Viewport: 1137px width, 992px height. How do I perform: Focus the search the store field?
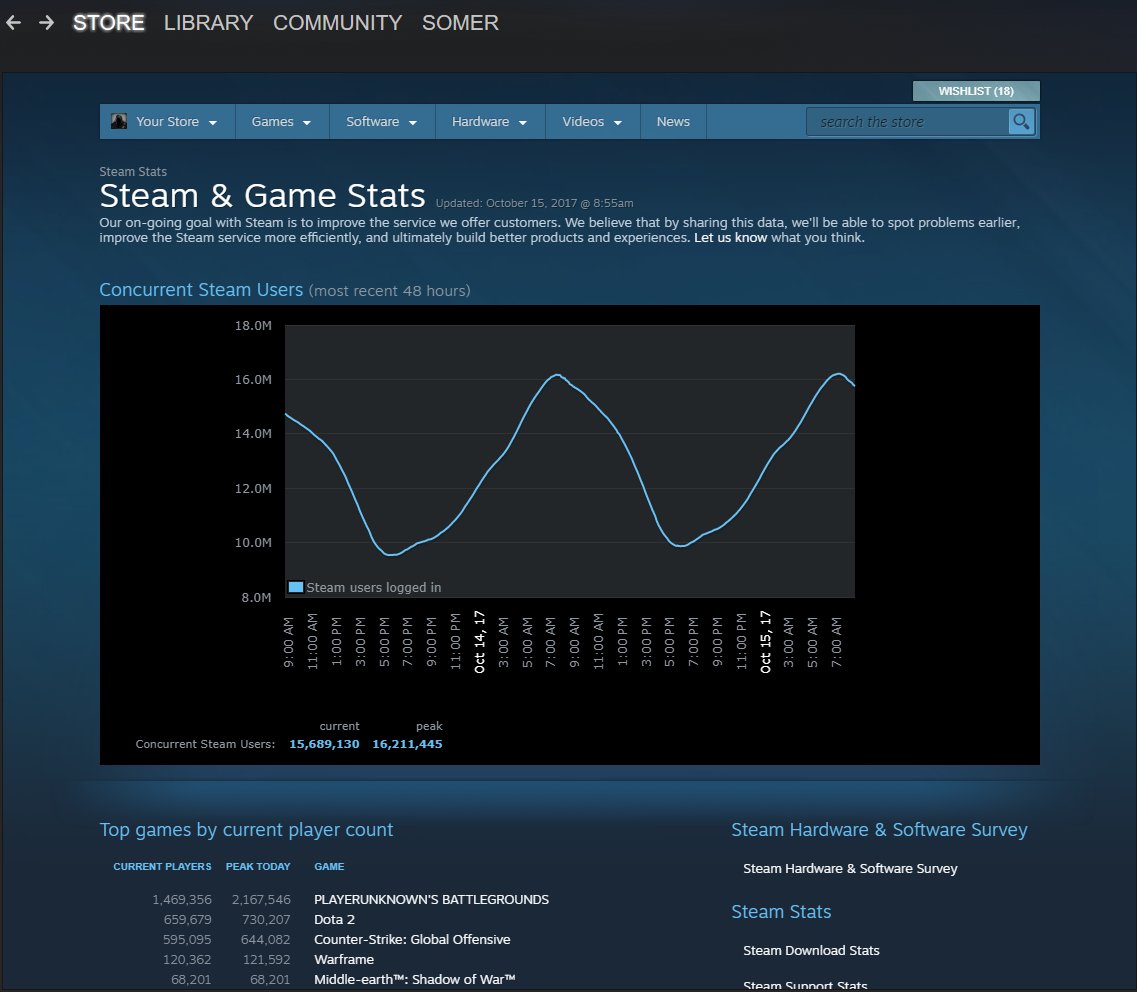click(x=907, y=122)
